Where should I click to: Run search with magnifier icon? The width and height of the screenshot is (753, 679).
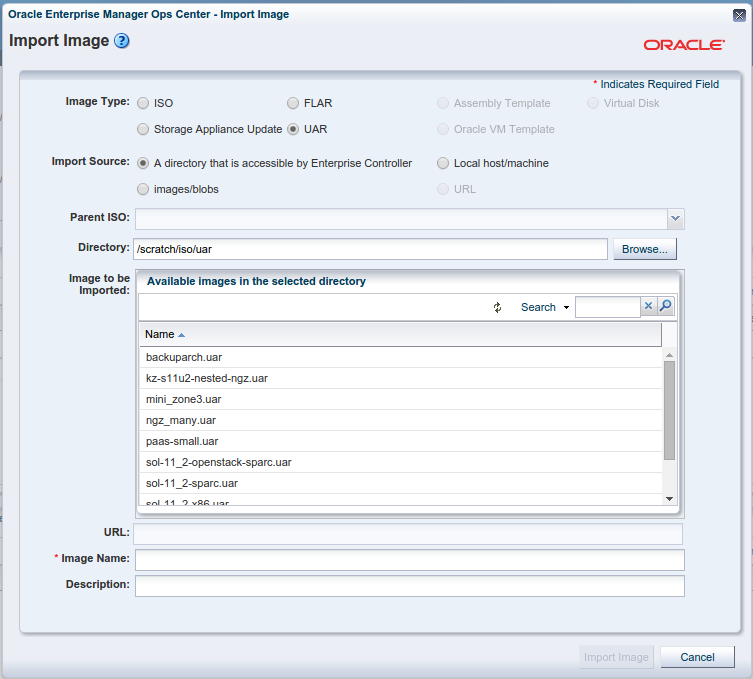666,306
